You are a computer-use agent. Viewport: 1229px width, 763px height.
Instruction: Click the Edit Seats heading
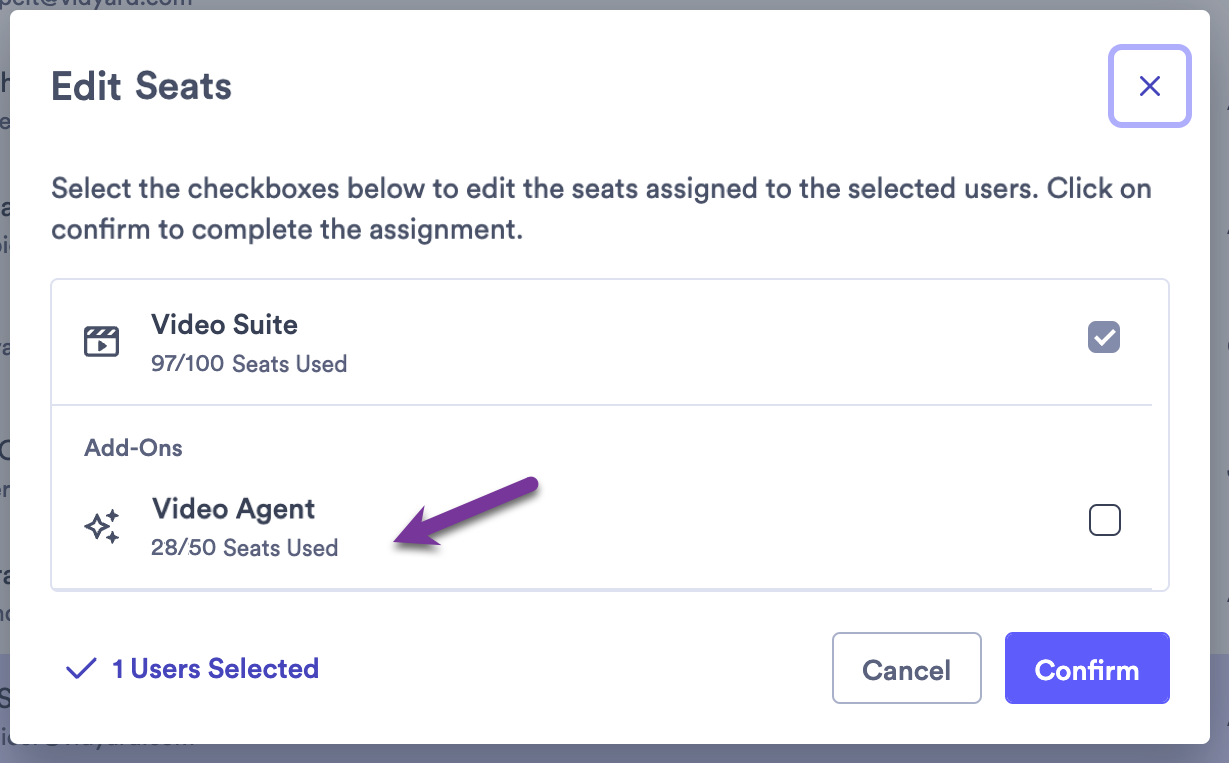pyautogui.click(x=140, y=86)
